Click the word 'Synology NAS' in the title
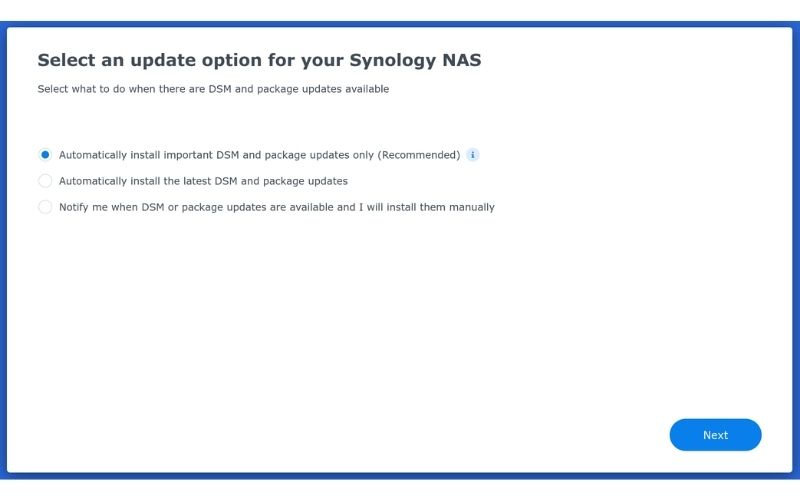Screen dimensions: 800x500 pyautogui.click(x=415, y=60)
